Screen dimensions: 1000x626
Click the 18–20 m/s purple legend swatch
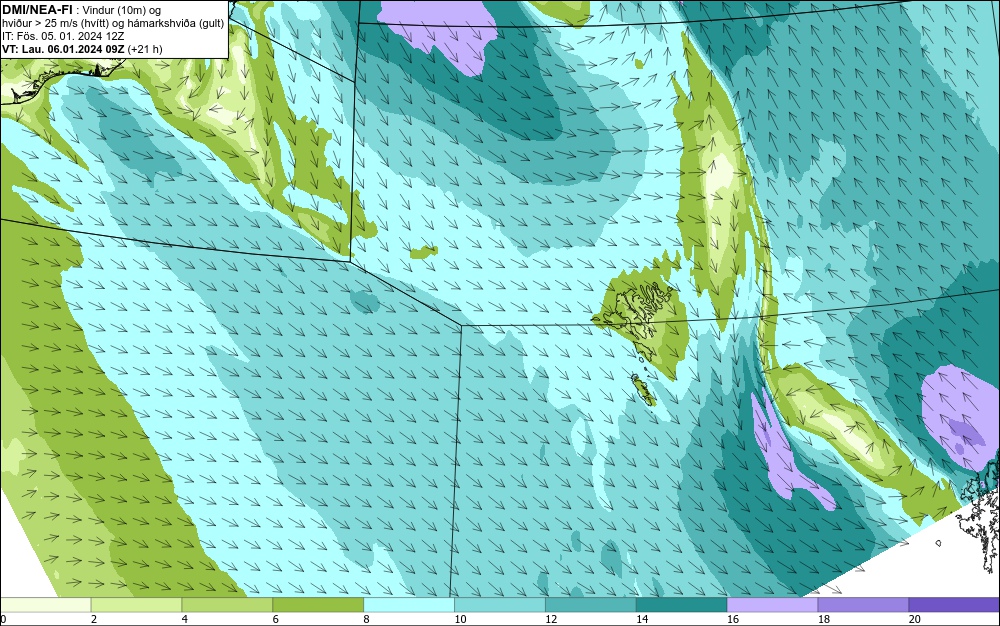[x=863, y=604]
